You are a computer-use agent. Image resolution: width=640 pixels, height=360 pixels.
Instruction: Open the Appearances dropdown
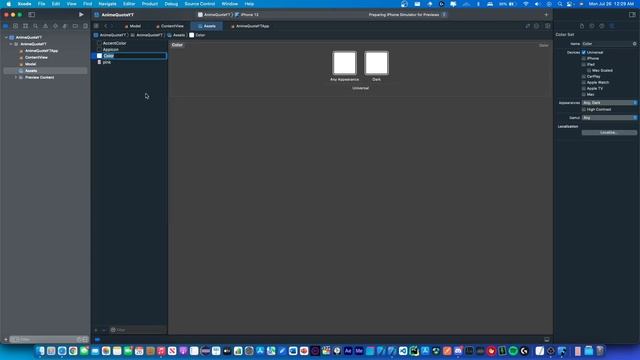[x=609, y=103]
